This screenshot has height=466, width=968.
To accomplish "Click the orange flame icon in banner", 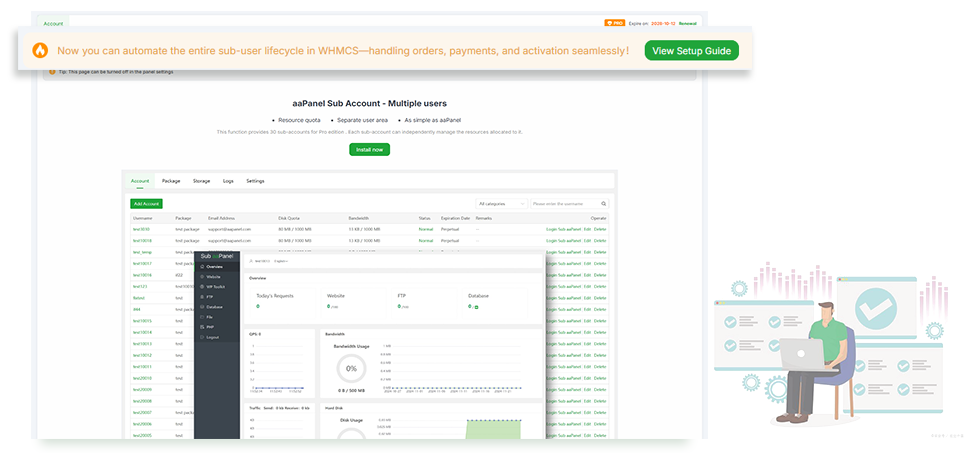I will pos(39,50).
